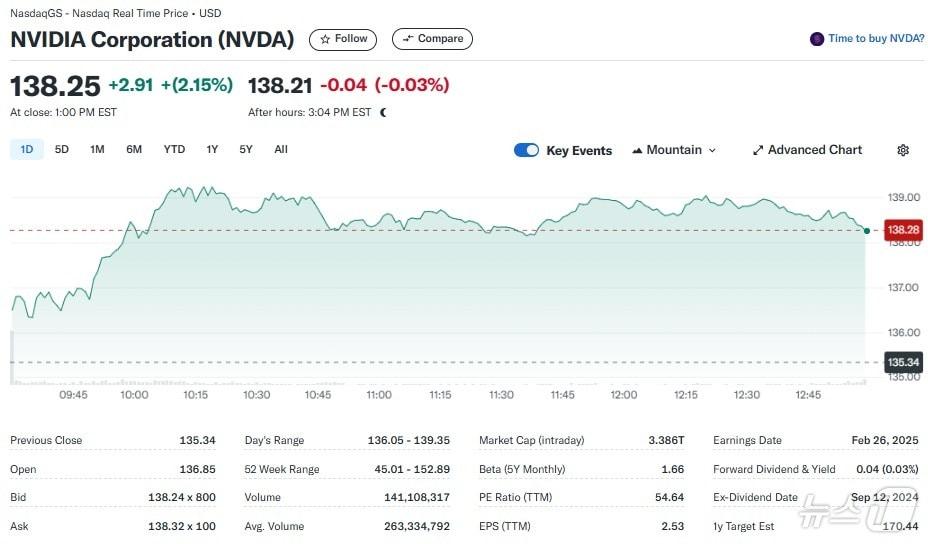
Task: Open the Time to buy NVDA? link
Action: (x=876, y=39)
